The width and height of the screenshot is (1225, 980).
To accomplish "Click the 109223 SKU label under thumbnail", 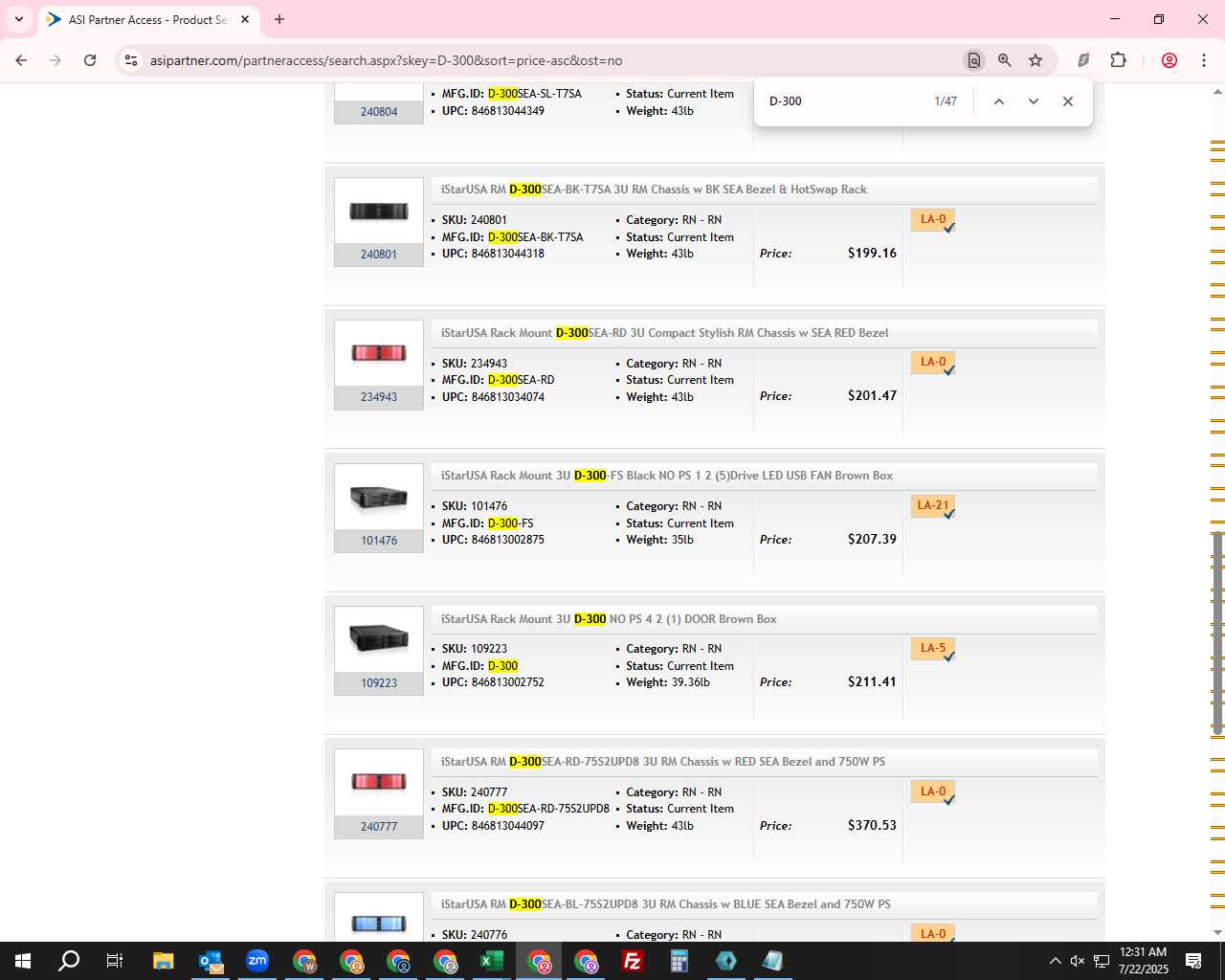I will 379,683.
